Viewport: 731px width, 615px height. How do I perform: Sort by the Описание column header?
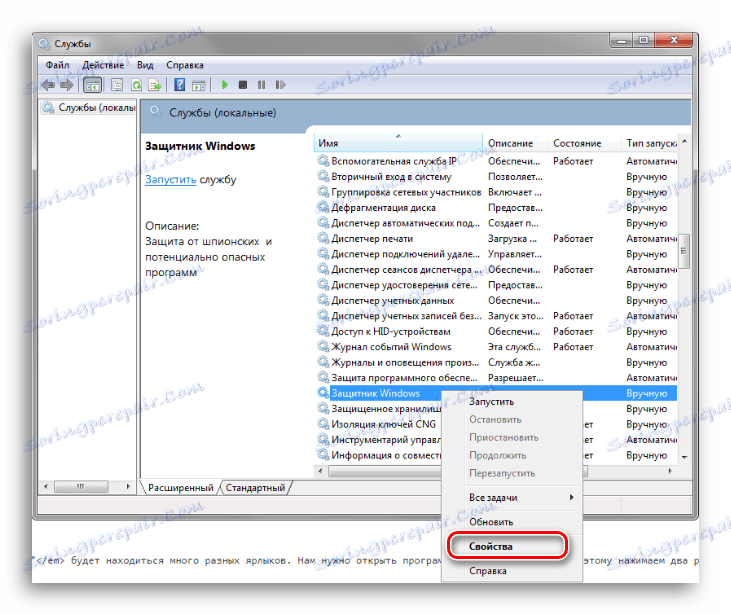click(x=515, y=143)
